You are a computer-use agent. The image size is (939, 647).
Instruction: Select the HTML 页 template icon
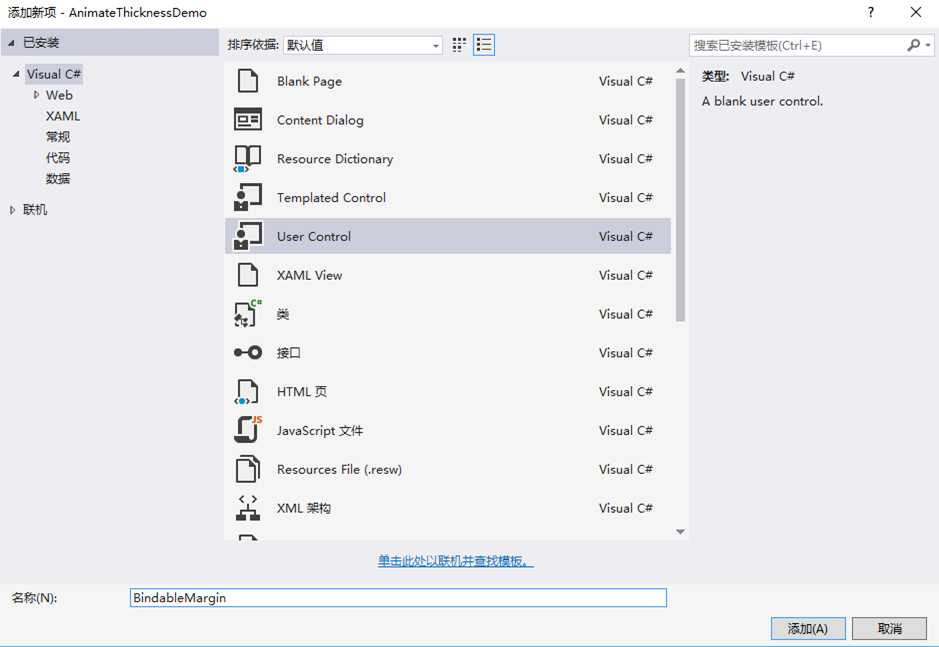(247, 392)
